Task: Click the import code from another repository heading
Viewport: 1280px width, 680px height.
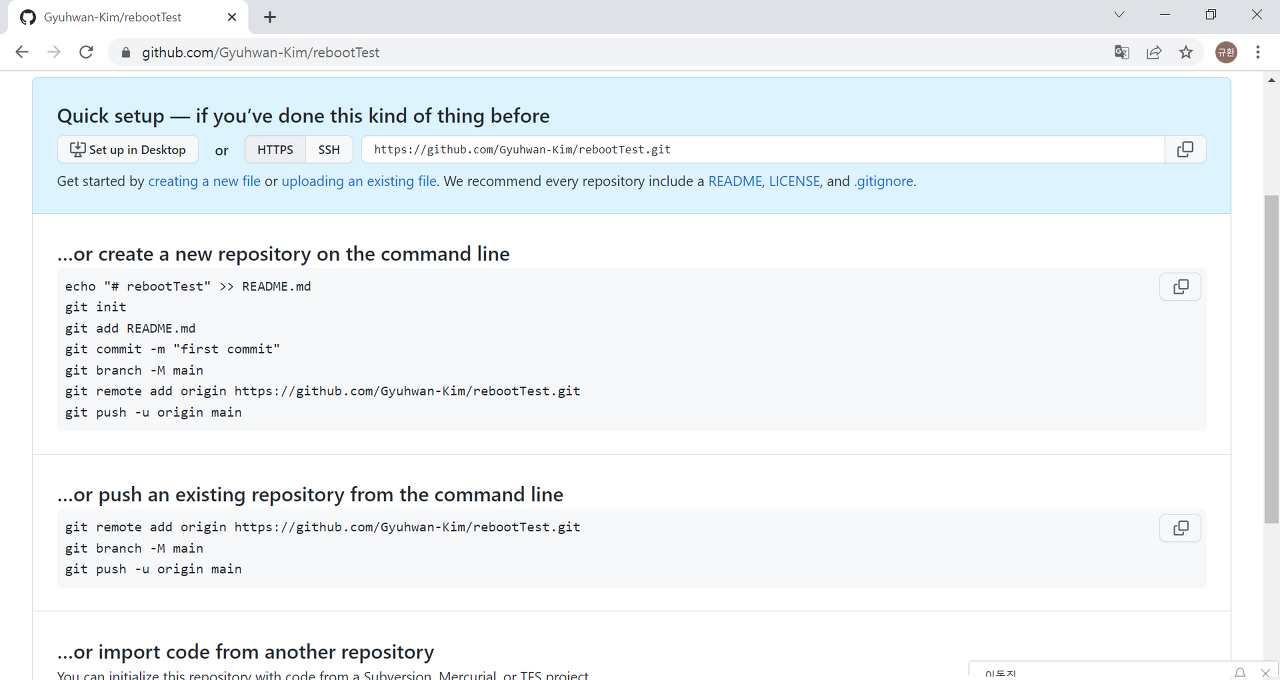Action: 245,652
